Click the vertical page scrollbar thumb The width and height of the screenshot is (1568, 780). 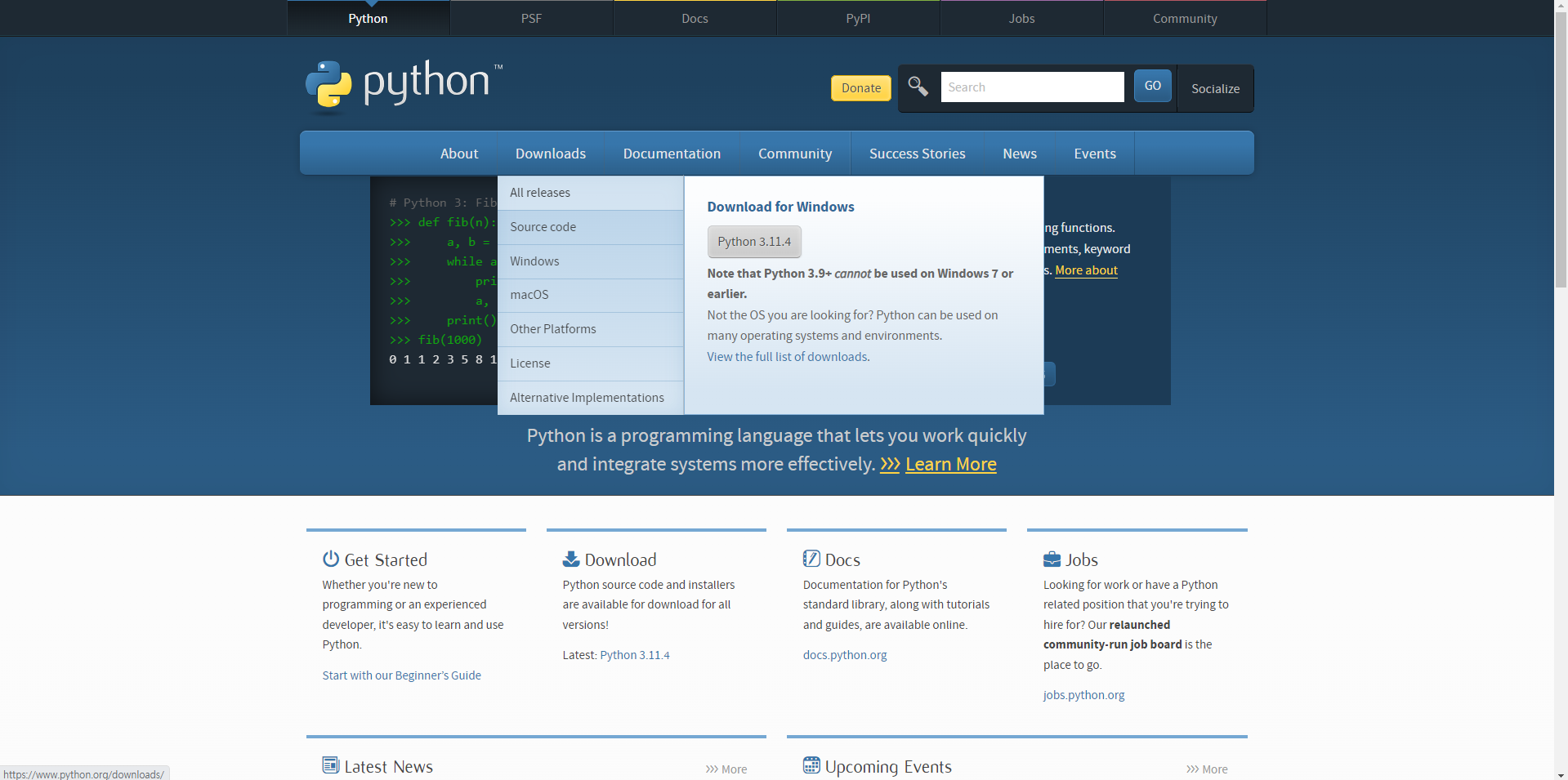click(1561, 149)
